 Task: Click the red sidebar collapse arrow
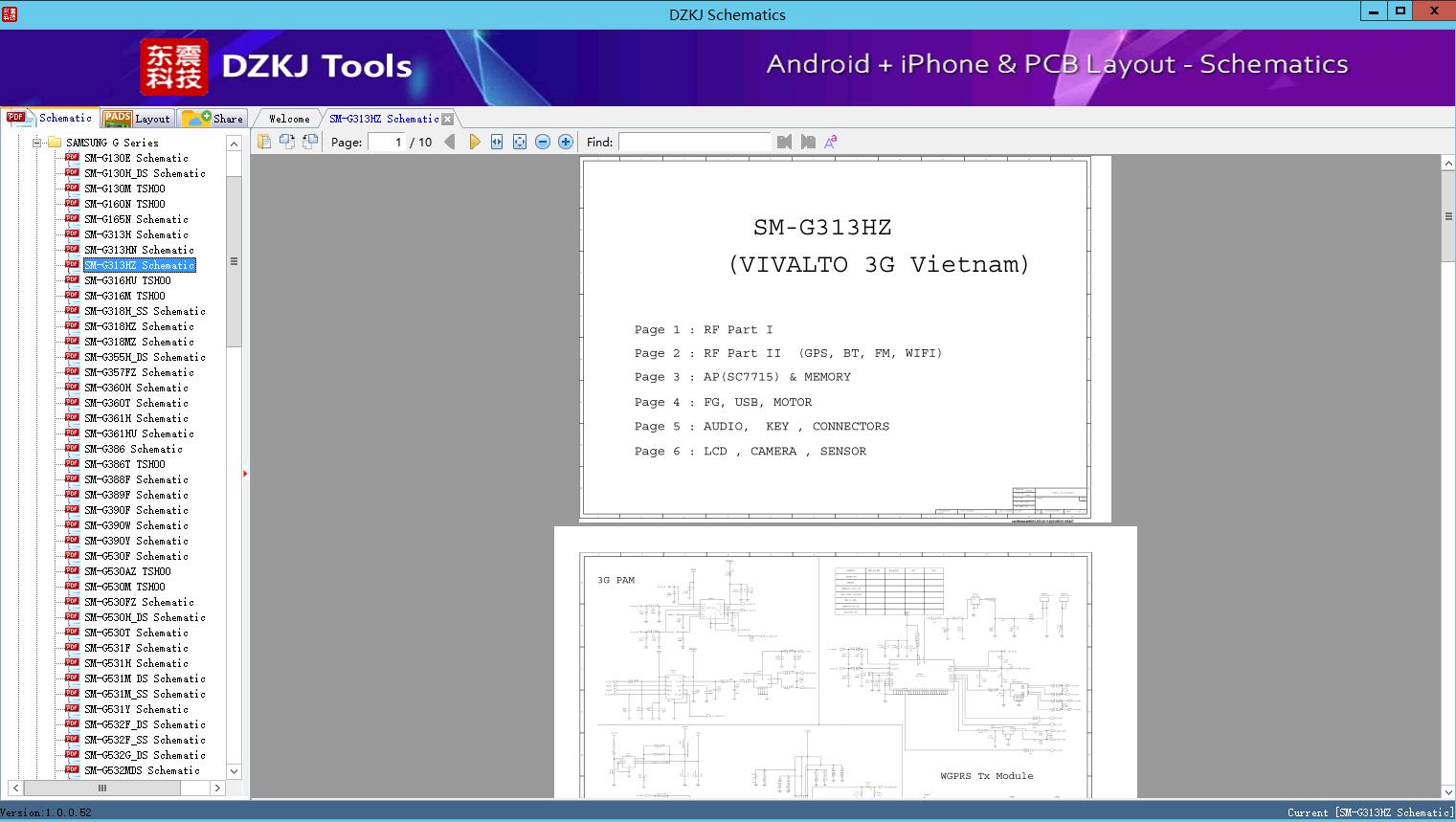(x=245, y=474)
